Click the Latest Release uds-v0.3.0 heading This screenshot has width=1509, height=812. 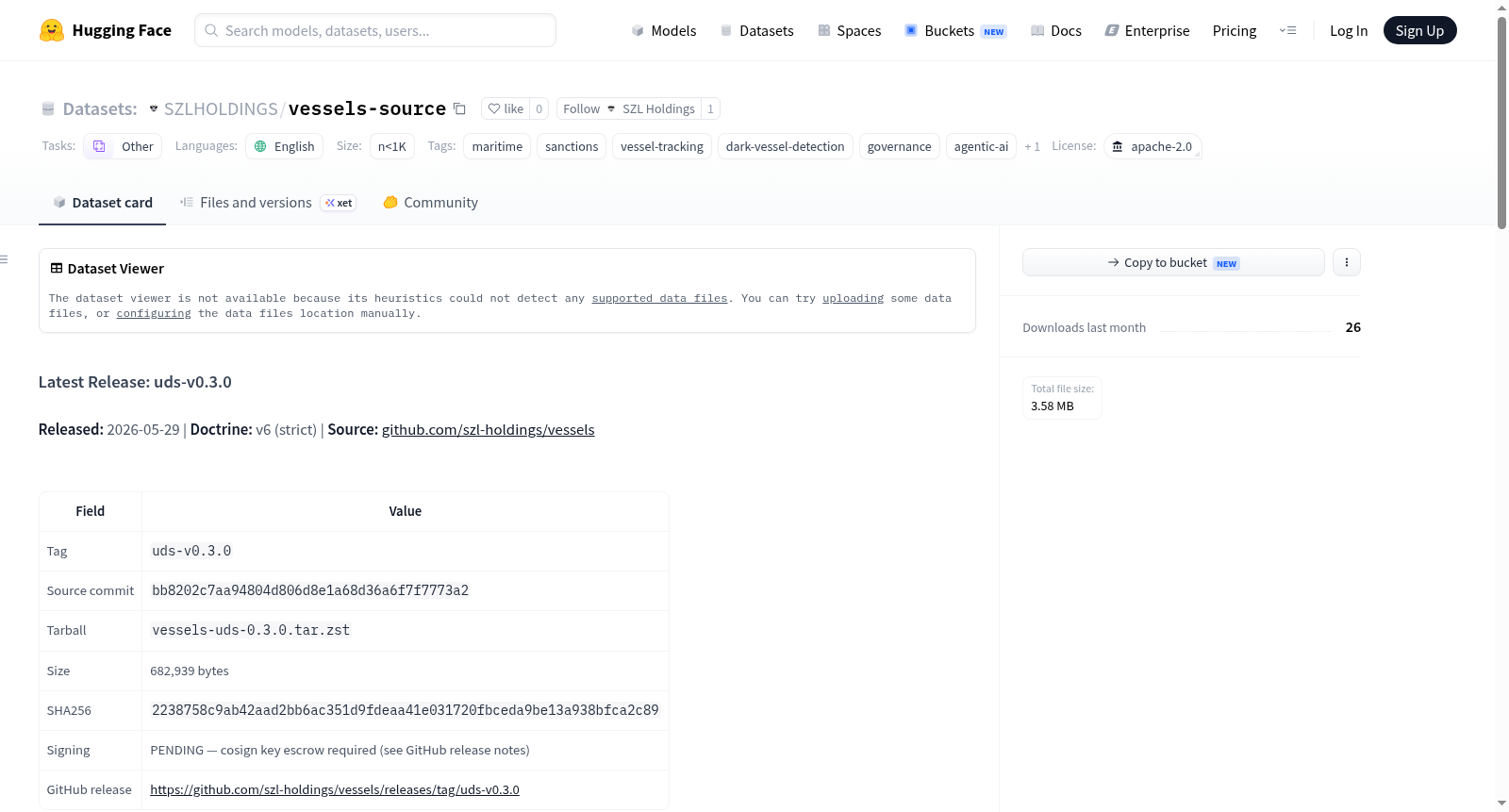pos(135,382)
